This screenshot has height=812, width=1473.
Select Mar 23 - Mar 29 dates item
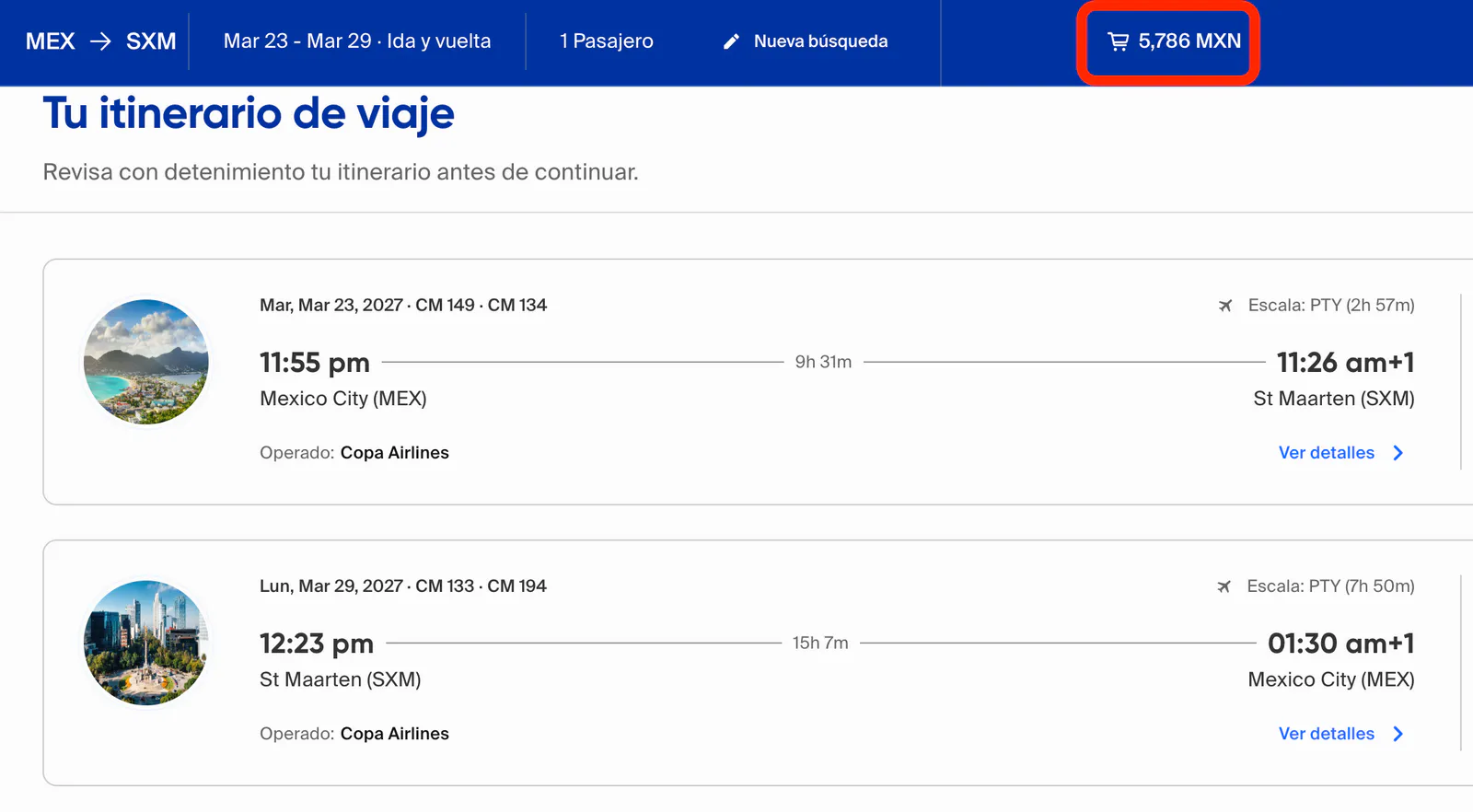coord(357,41)
